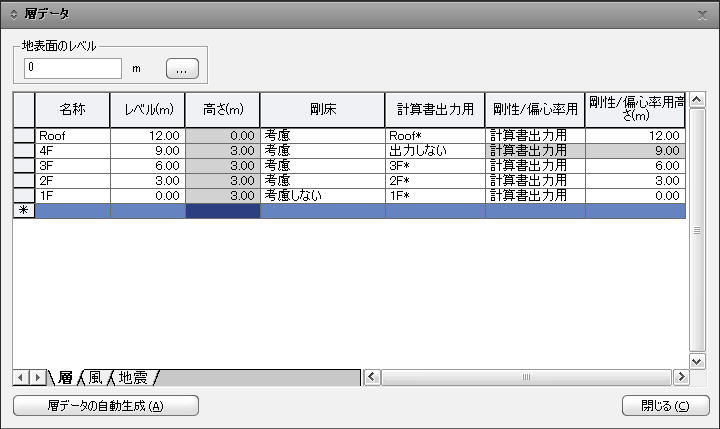The width and height of the screenshot is (720, 429).
Task: Click the tab scroll right arrow
Action: point(37,377)
